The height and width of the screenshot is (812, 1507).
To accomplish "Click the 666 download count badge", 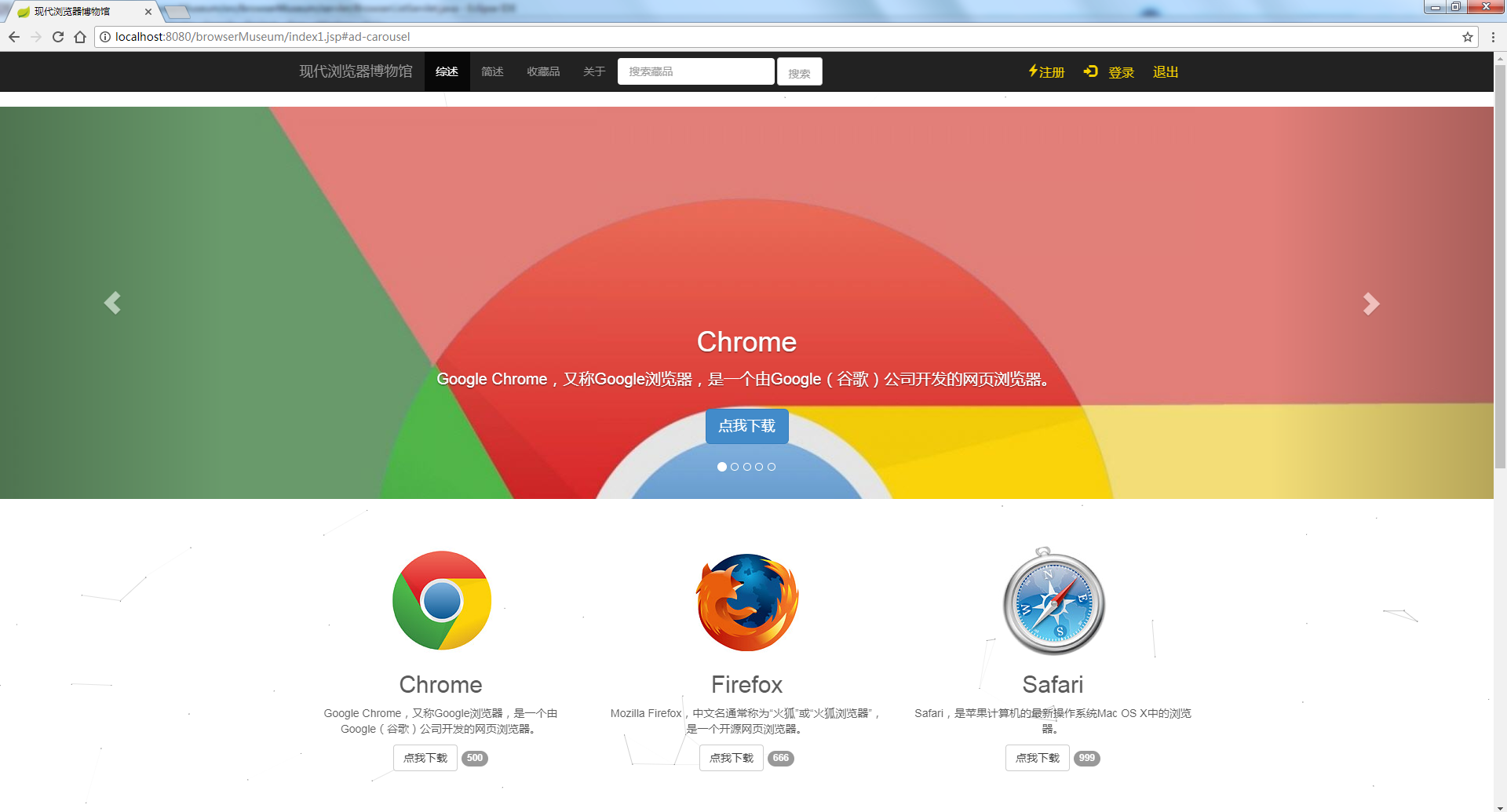I will (x=781, y=758).
